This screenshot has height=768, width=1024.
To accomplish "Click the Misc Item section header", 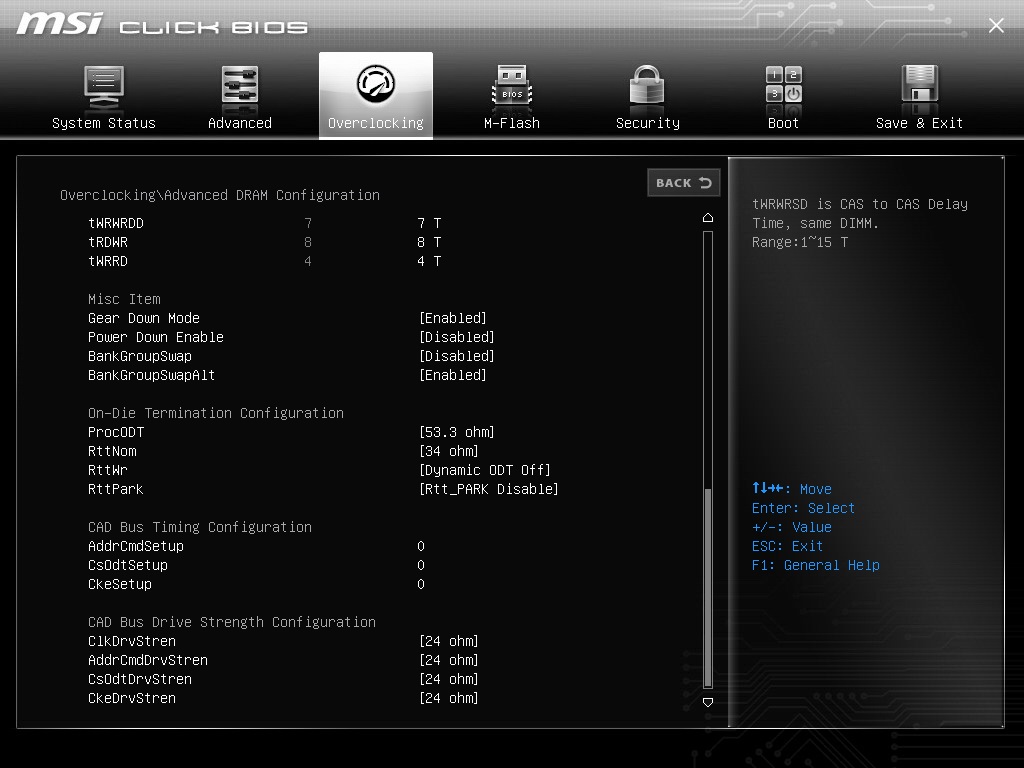I will pos(124,299).
